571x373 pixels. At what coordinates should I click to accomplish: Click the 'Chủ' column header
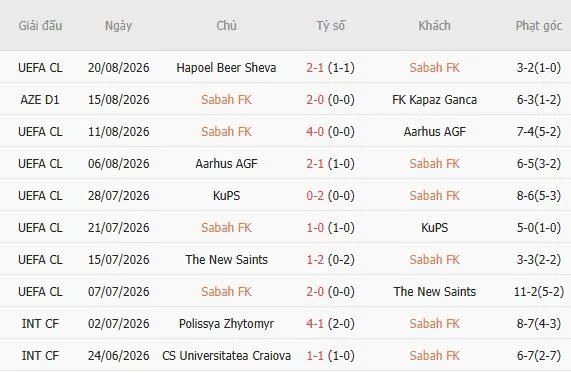coord(226,25)
